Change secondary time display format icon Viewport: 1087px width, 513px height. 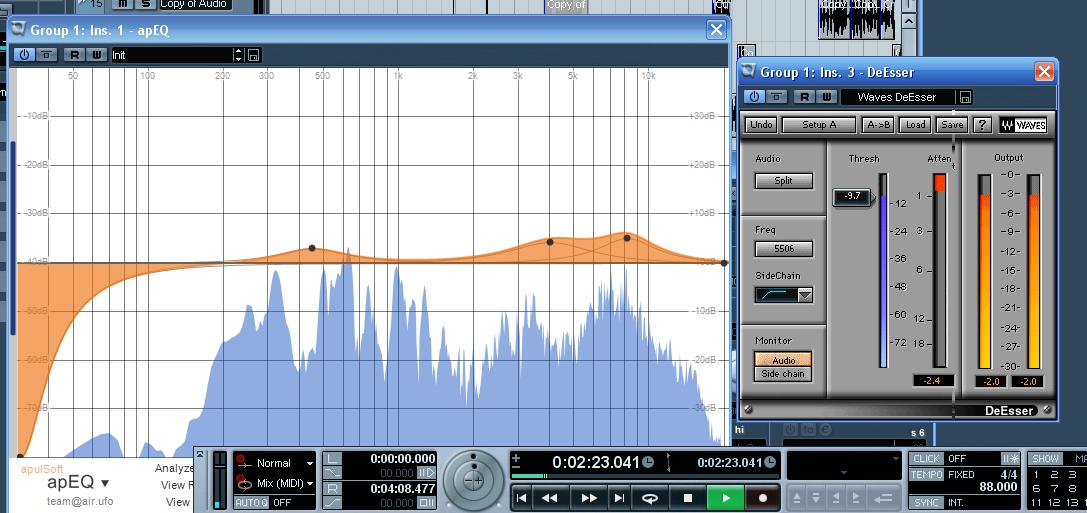pyautogui.click(x=768, y=462)
